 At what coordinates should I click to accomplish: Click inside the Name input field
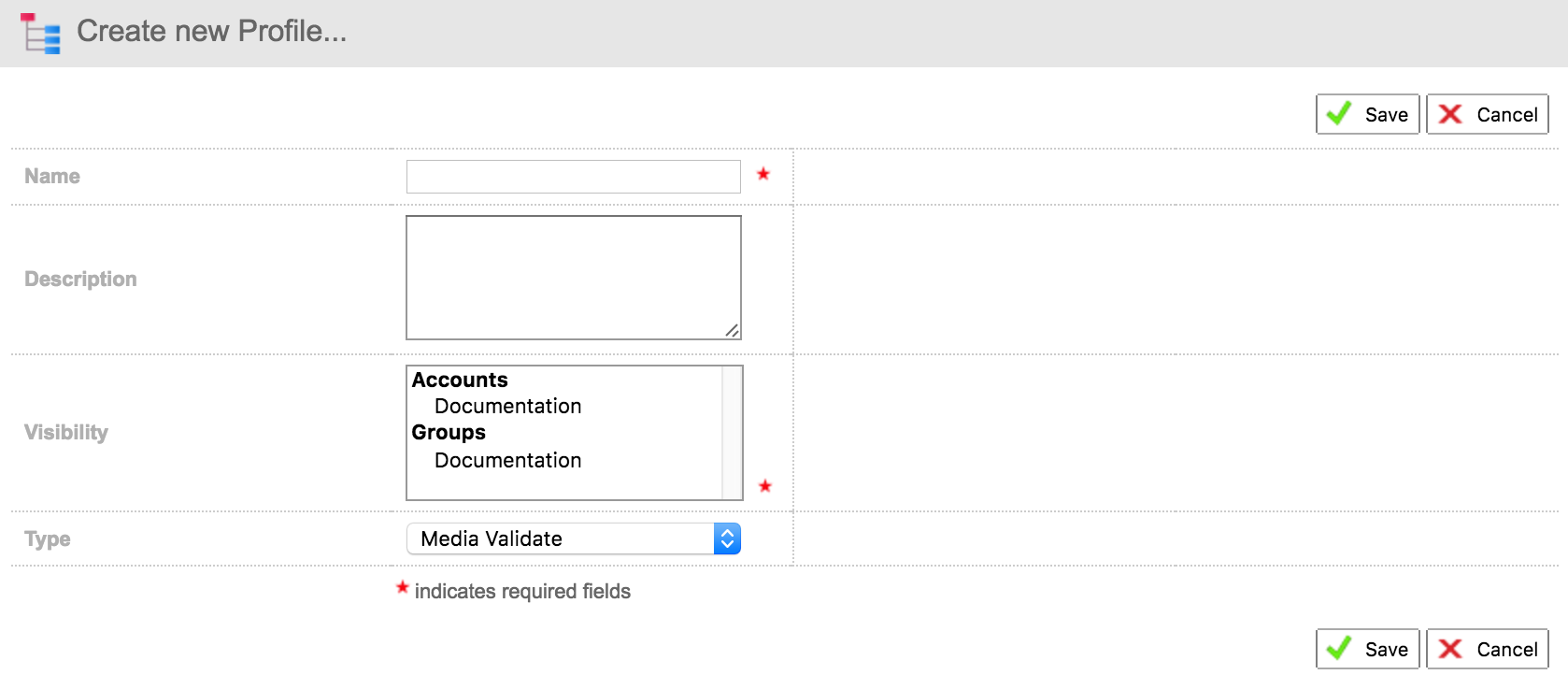click(573, 176)
